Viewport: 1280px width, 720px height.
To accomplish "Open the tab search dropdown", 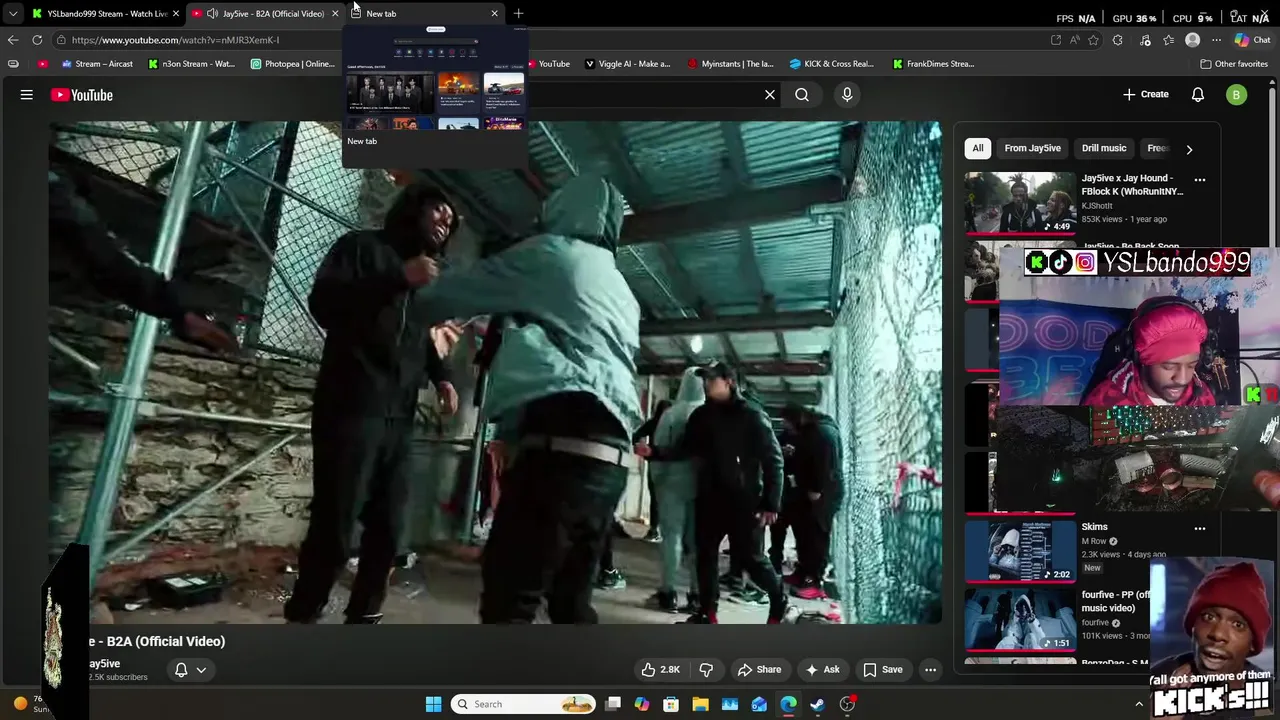I will [12, 14].
